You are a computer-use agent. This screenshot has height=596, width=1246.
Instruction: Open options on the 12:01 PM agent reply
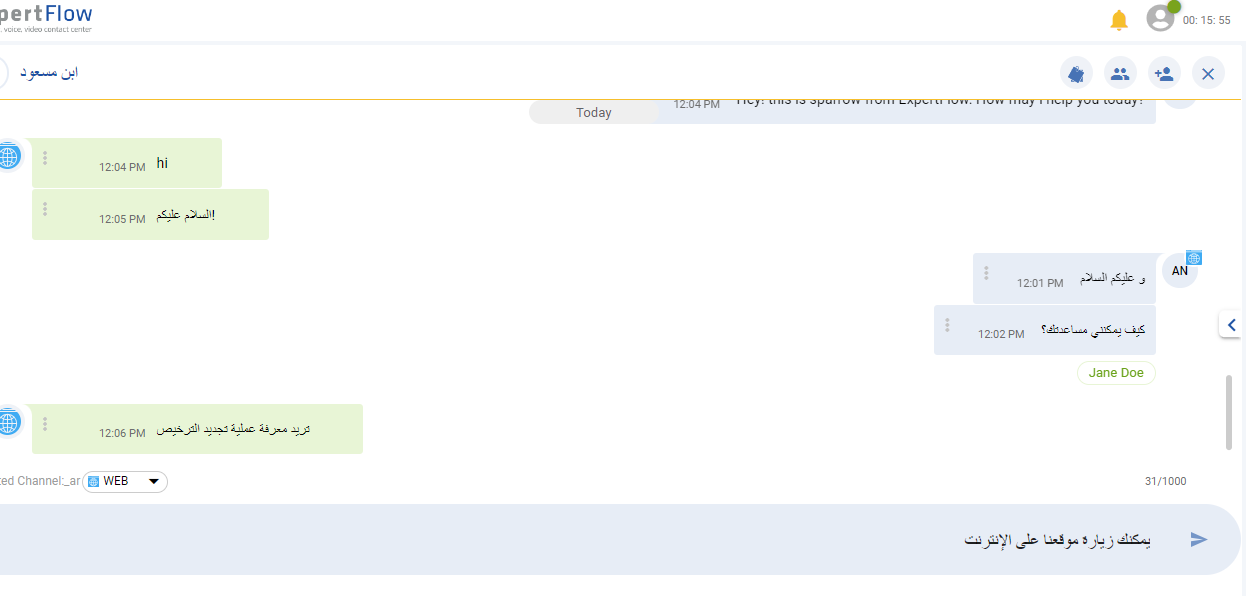tap(986, 273)
